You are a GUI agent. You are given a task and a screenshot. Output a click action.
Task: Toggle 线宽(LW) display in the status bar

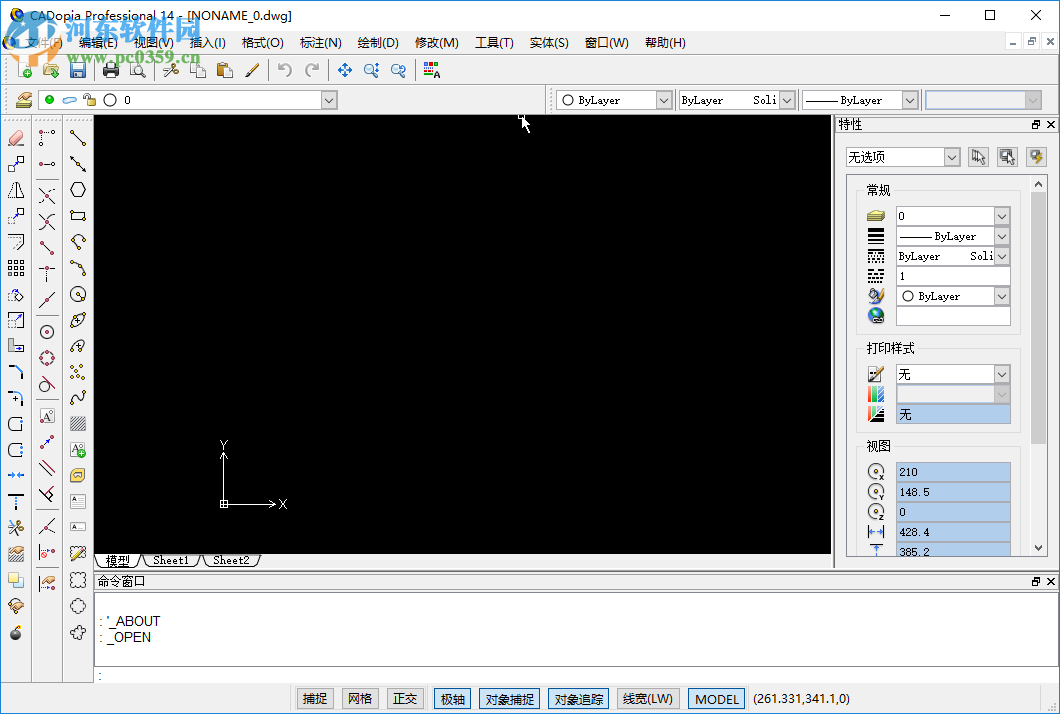[x=647, y=698]
